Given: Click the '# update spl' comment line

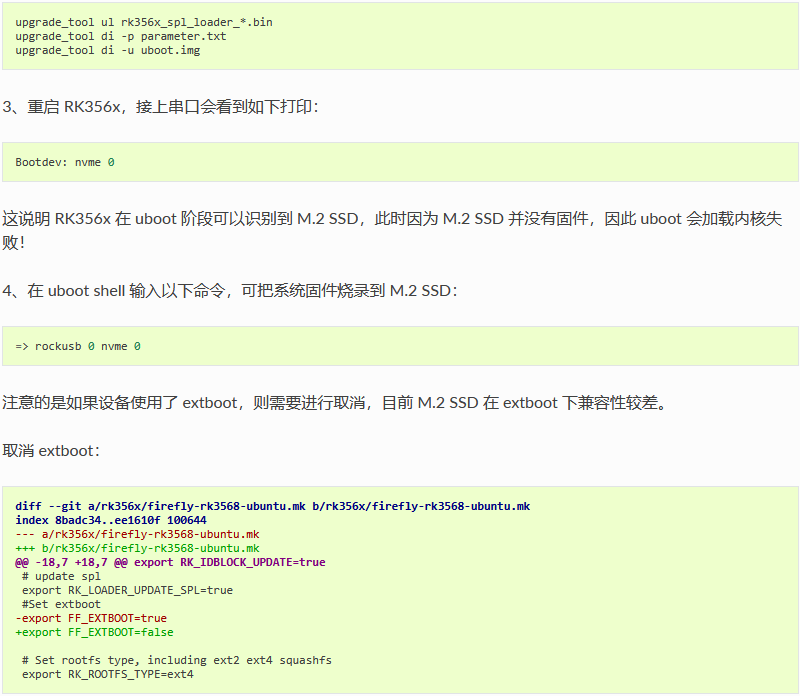Looking at the screenshot, I should (61, 576).
